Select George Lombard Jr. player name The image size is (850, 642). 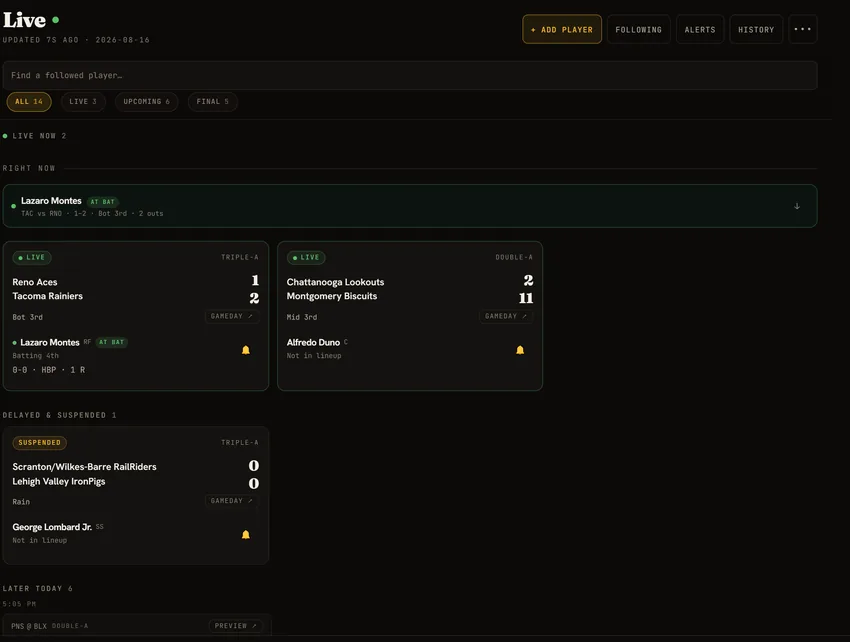pyautogui.click(x=52, y=527)
